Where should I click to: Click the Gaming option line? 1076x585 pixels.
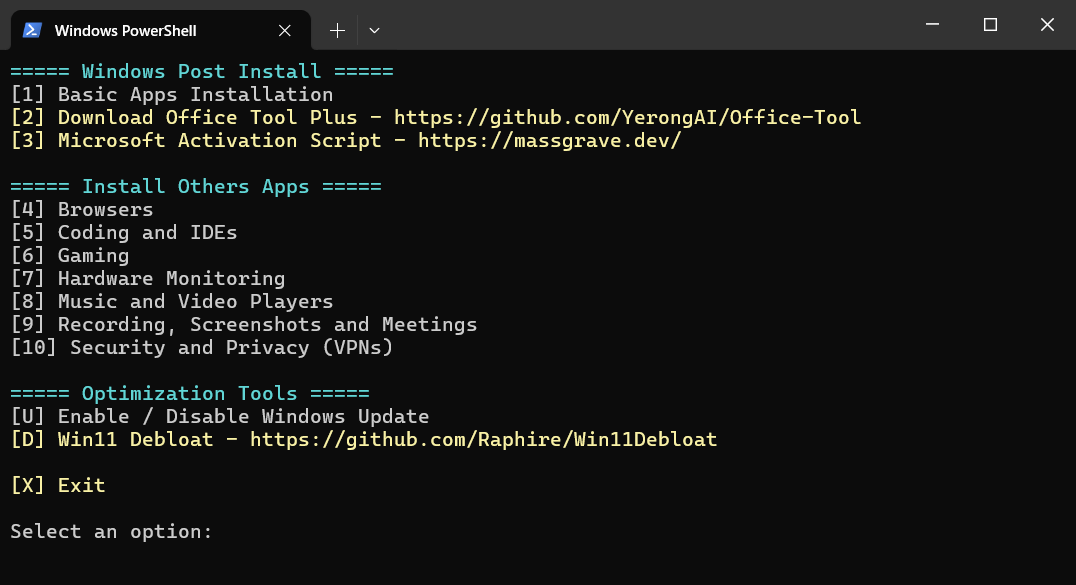tap(70, 255)
